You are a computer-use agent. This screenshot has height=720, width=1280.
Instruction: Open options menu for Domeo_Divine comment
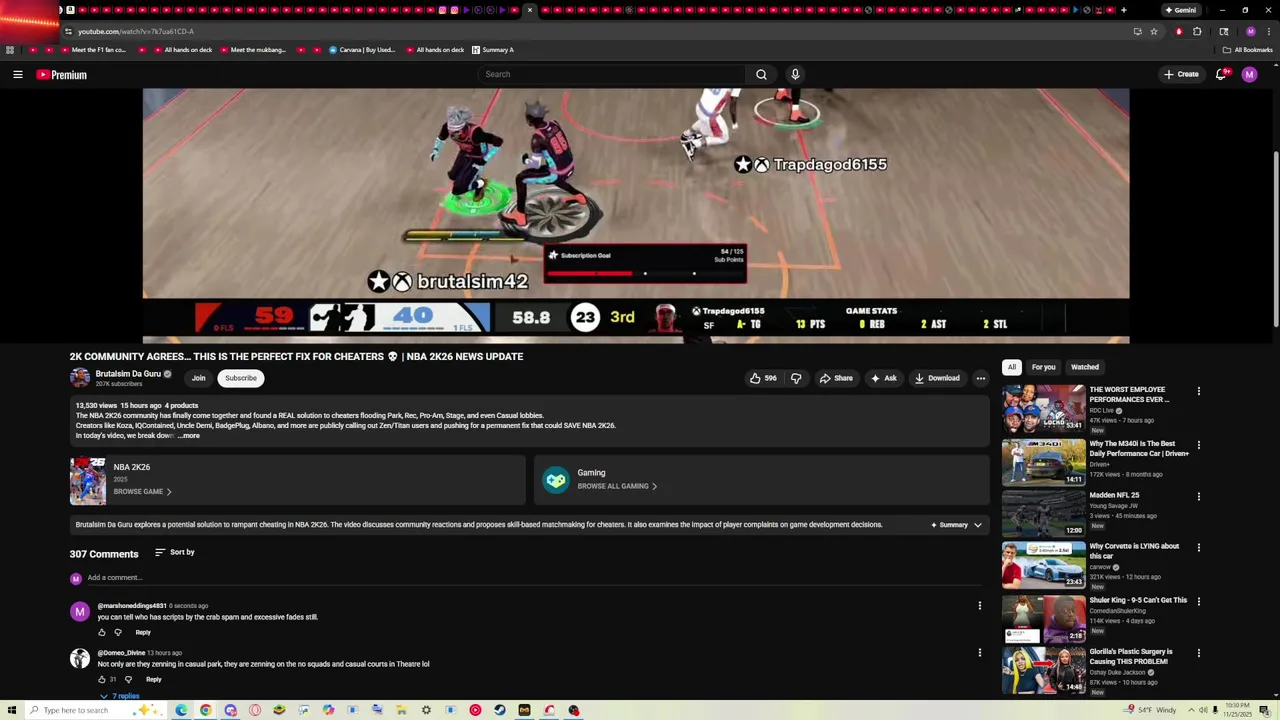click(x=980, y=652)
